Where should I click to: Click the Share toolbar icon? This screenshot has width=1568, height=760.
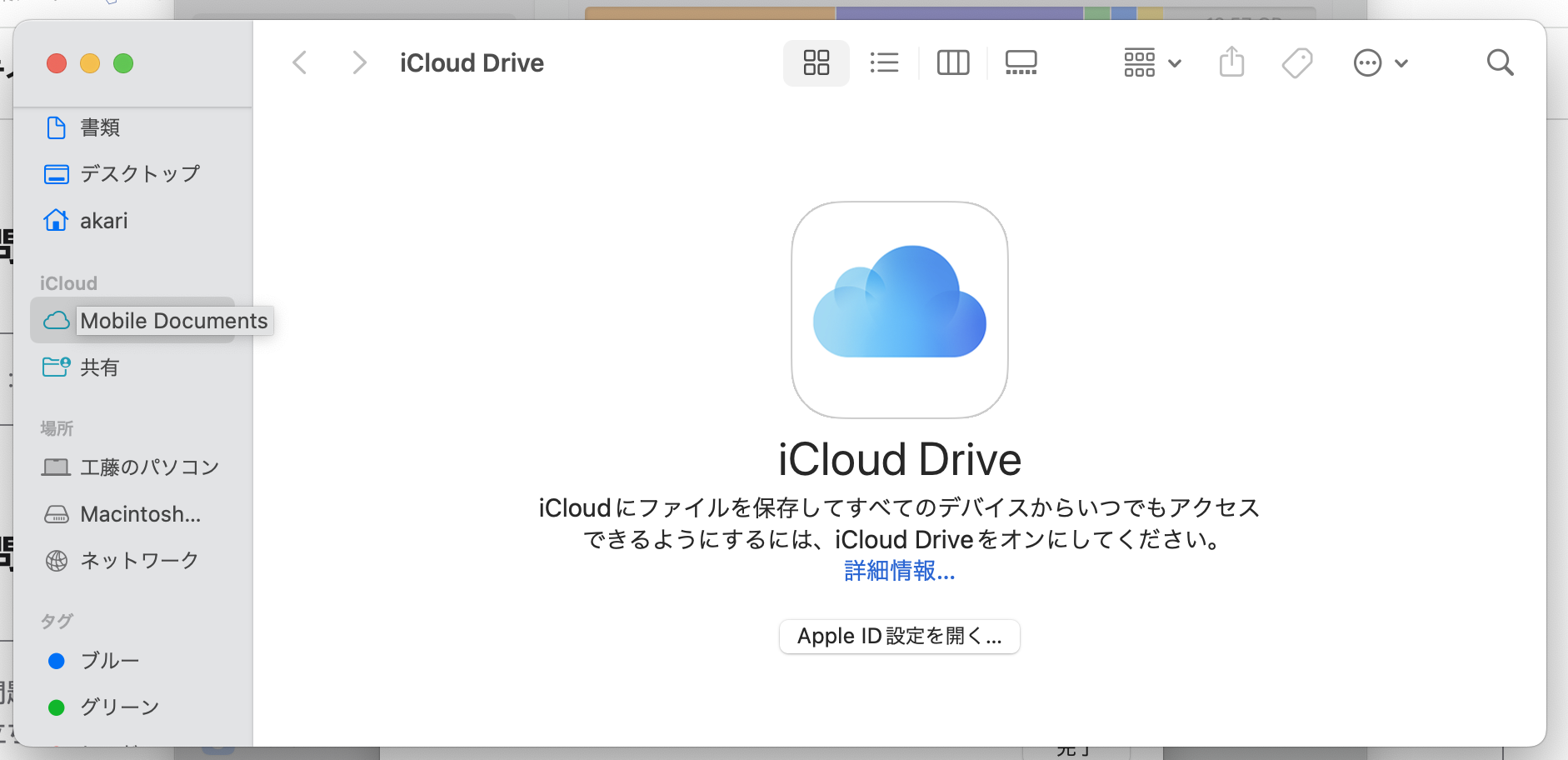pos(1231,62)
